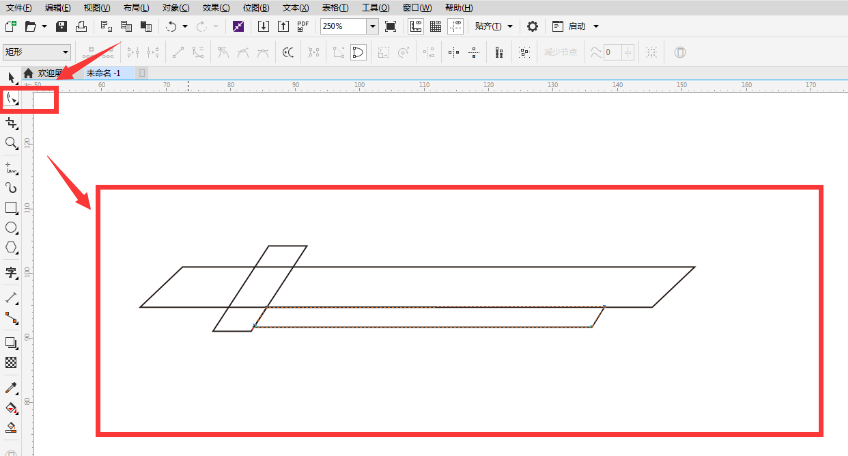The image size is (848, 456).
Task: Open the 效果(C) menu
Action: click(216, 8)
